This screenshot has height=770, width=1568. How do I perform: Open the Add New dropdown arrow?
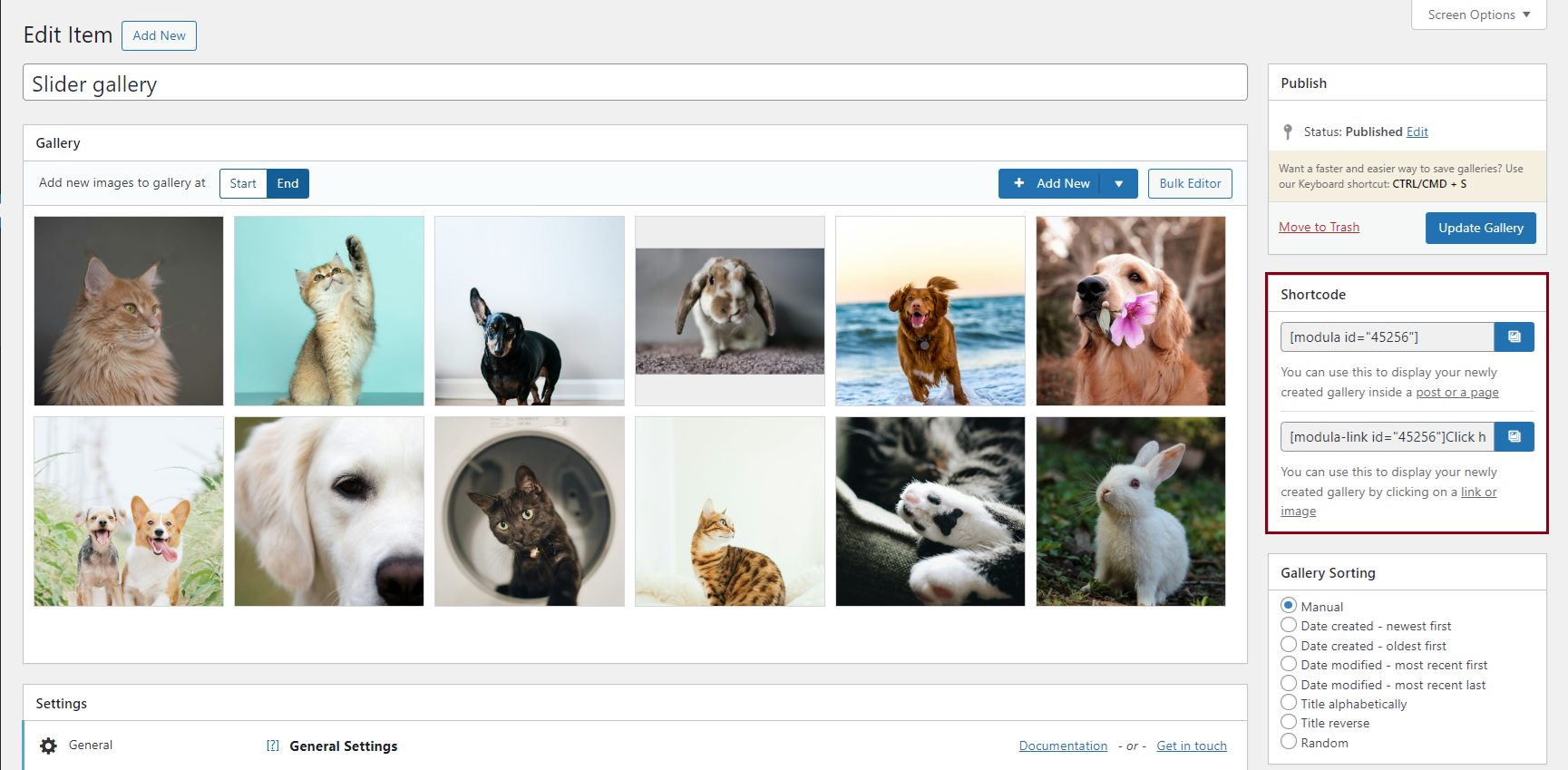coord(1119,183)
